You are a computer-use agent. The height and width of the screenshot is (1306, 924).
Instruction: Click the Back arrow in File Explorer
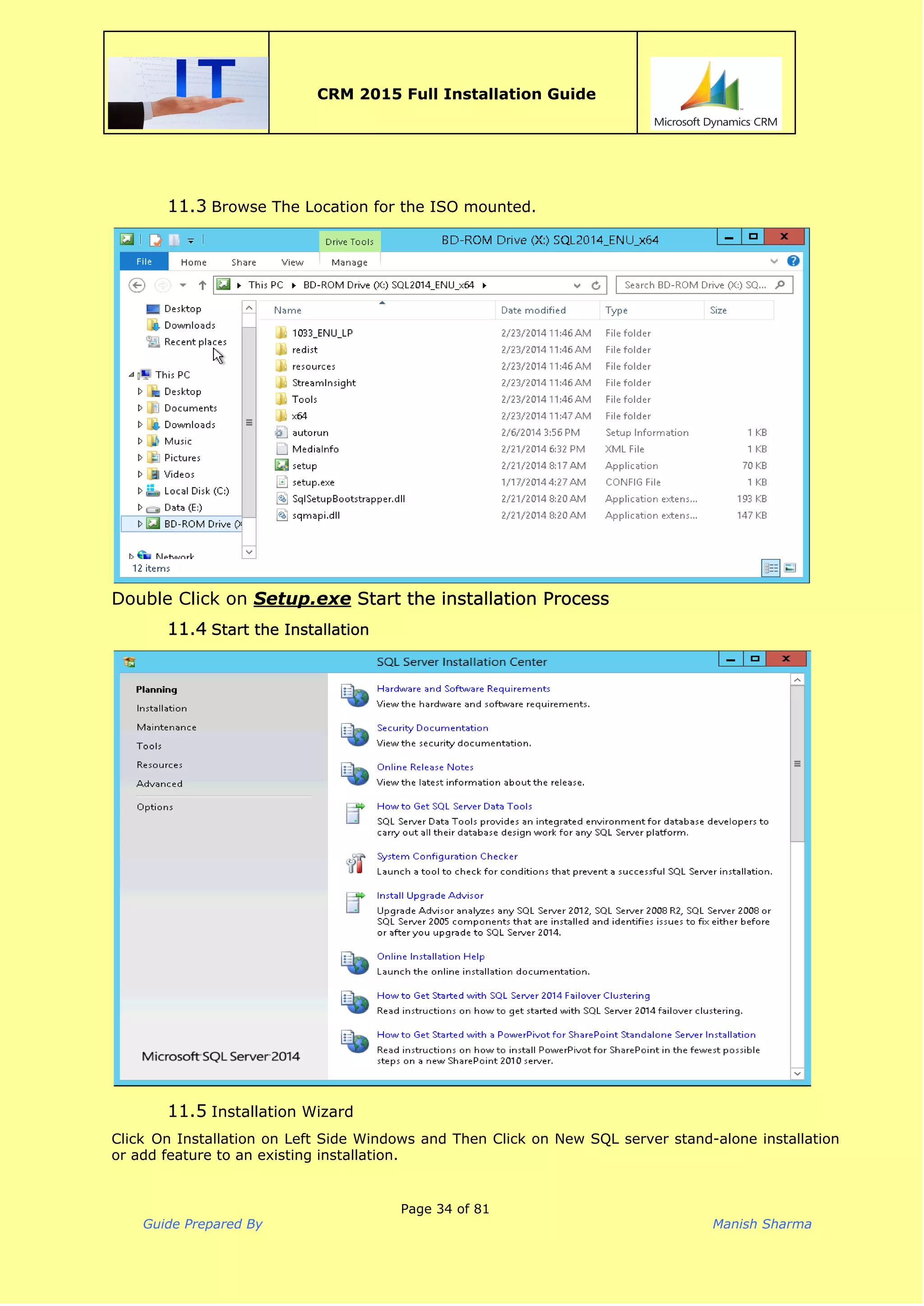(x=137, y=285)
